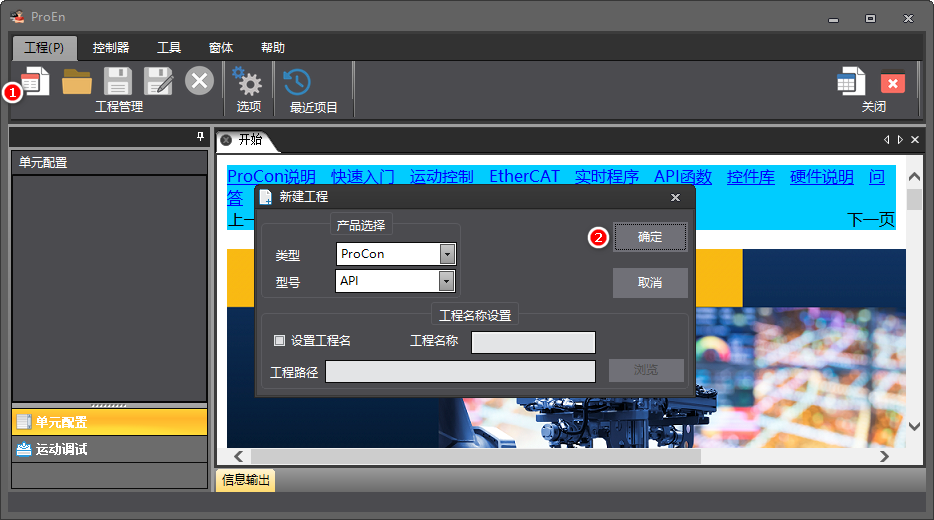Open the 信息输出 tab
This screenshot has height=520, width=934.
[x=245, y=480]
